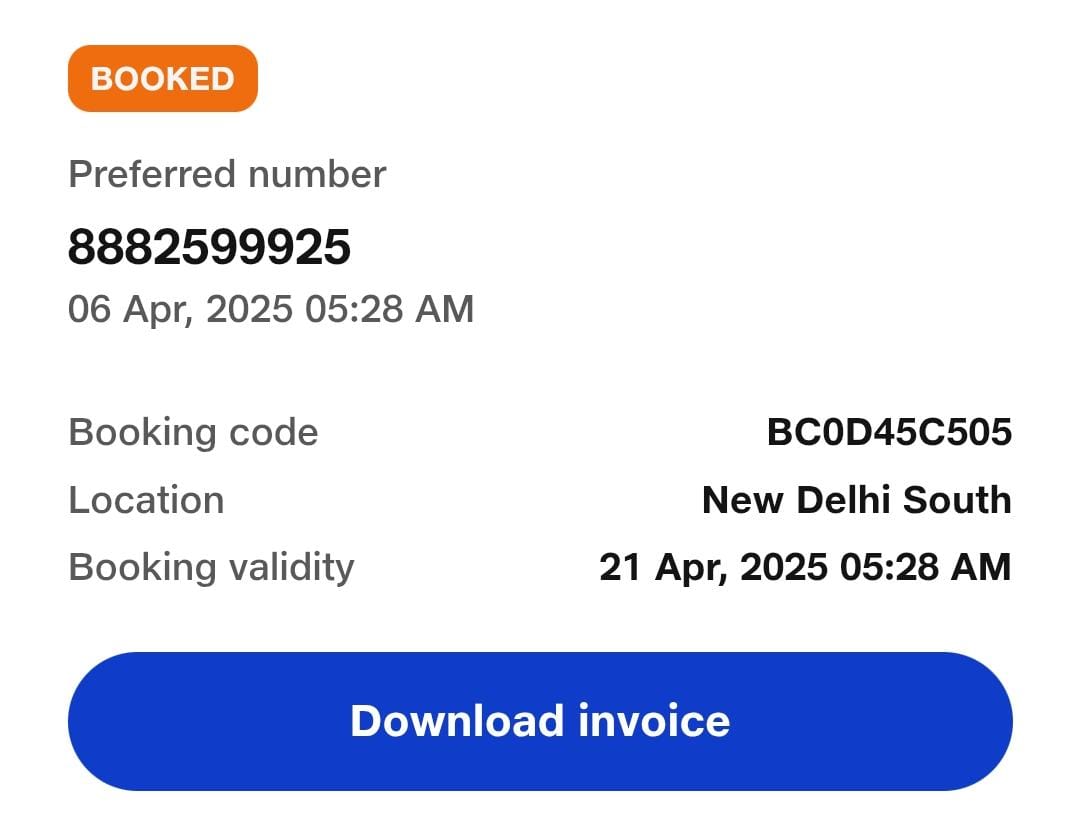Click the Preferred number label
Viewport: 1077px width, 830px height.
click(227, 175)
